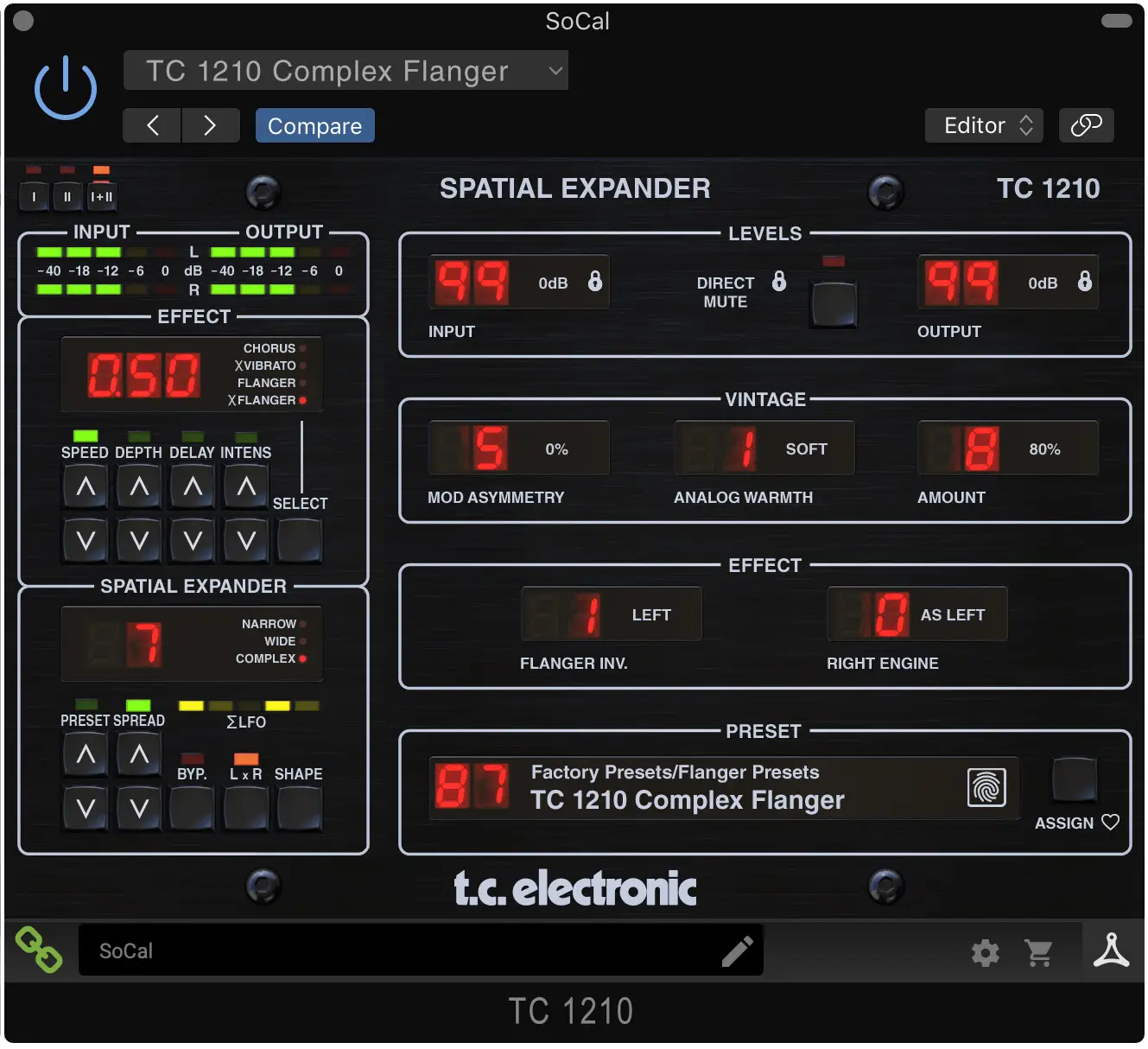Screen dimensions: 1148x1049
Task: Toggle the OUTPUT level lock icon
Action: pos(1085,281)
